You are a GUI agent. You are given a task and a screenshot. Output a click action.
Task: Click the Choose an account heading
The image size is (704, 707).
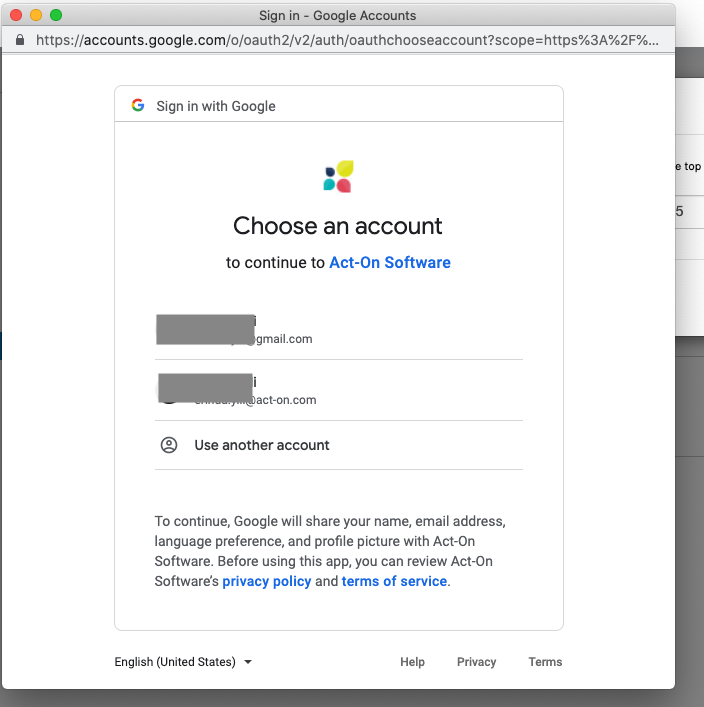[x=338, y=226]
